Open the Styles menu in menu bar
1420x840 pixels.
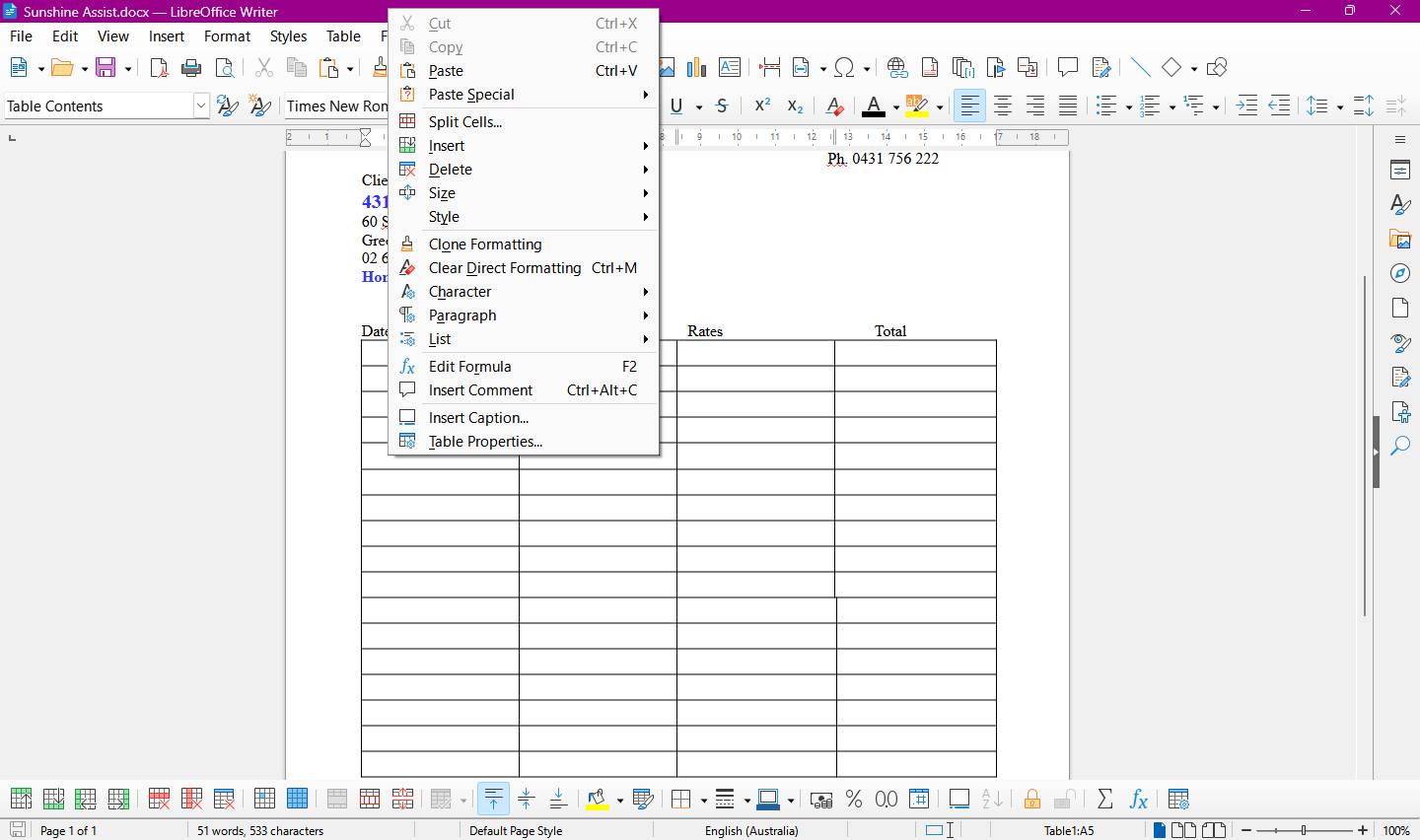(x=288, y=36)
